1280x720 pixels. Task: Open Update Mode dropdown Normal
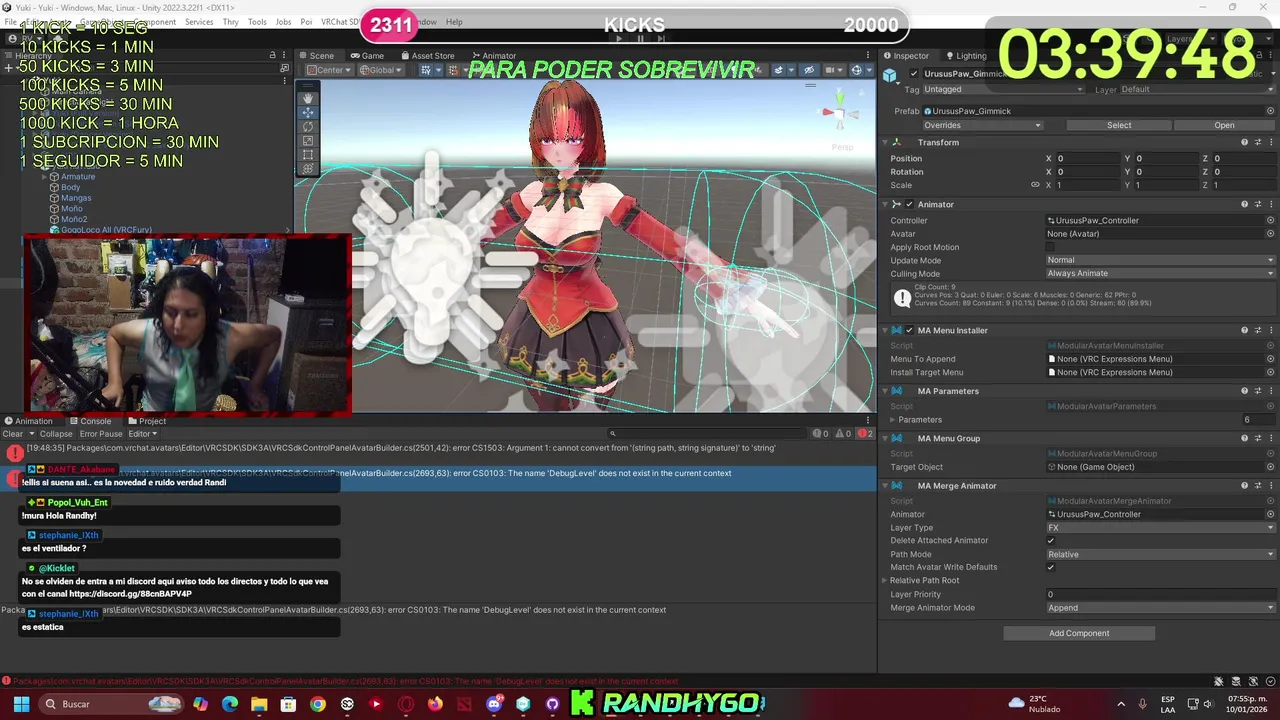coord(1160,260)
